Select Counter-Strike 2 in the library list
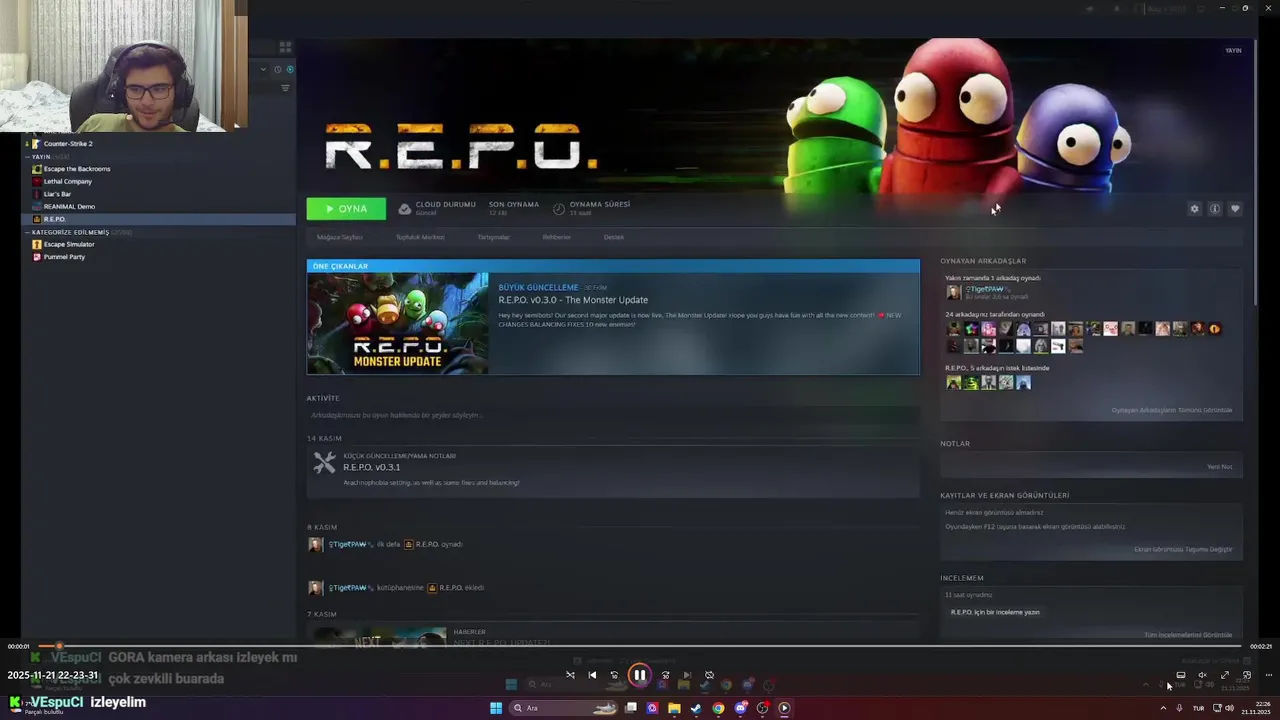The width and height of the screenshot is (1280, 720). click(x=158, y=144)
